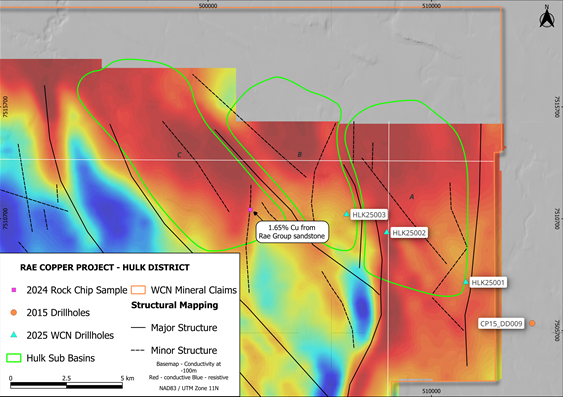The width and height of the screenshot is (563, 397).
Task: Click the orange circle 2015 Drillholes legend symbol
Action: pyautogui.click(x=14, y=313)
